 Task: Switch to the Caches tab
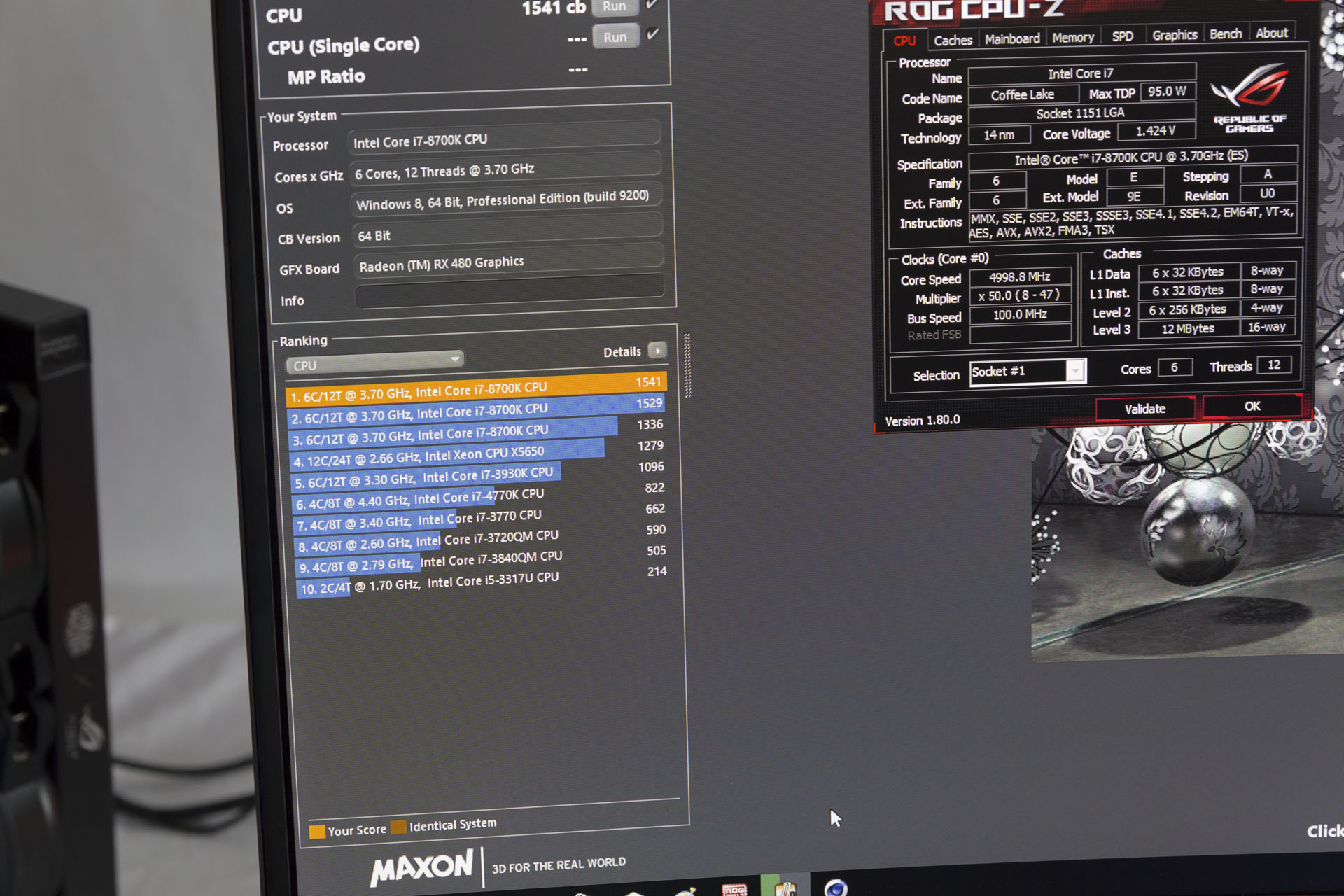coord(953,41)
